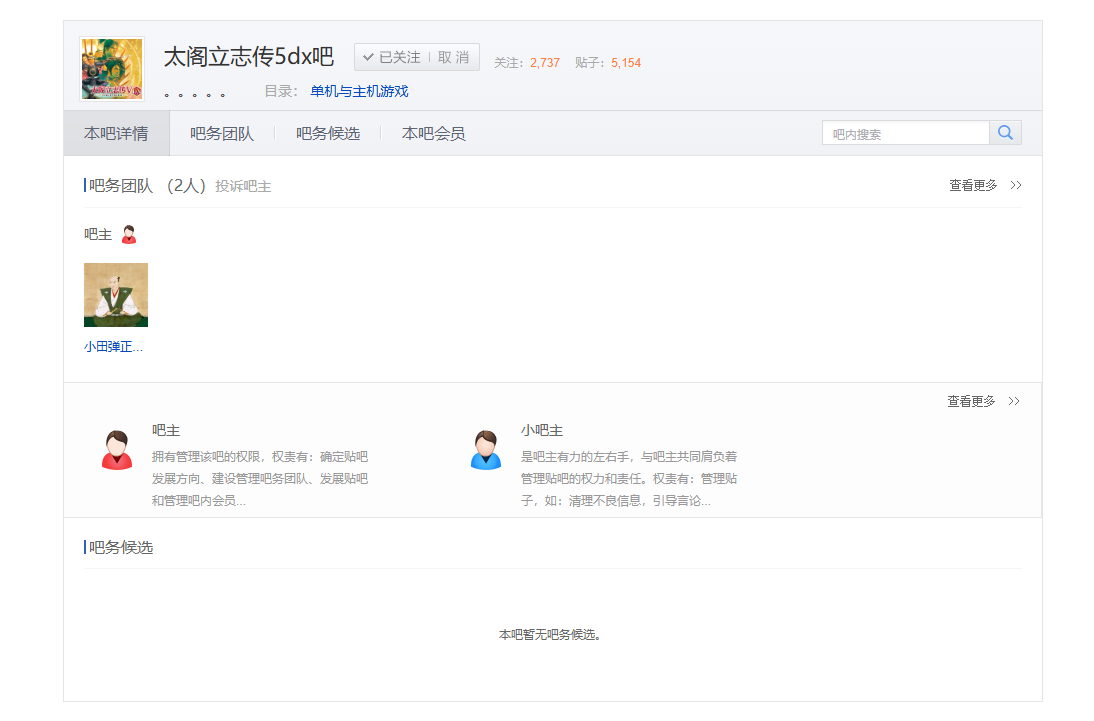Switch to the 本吧会员 tab

click(x=433, y=133)
